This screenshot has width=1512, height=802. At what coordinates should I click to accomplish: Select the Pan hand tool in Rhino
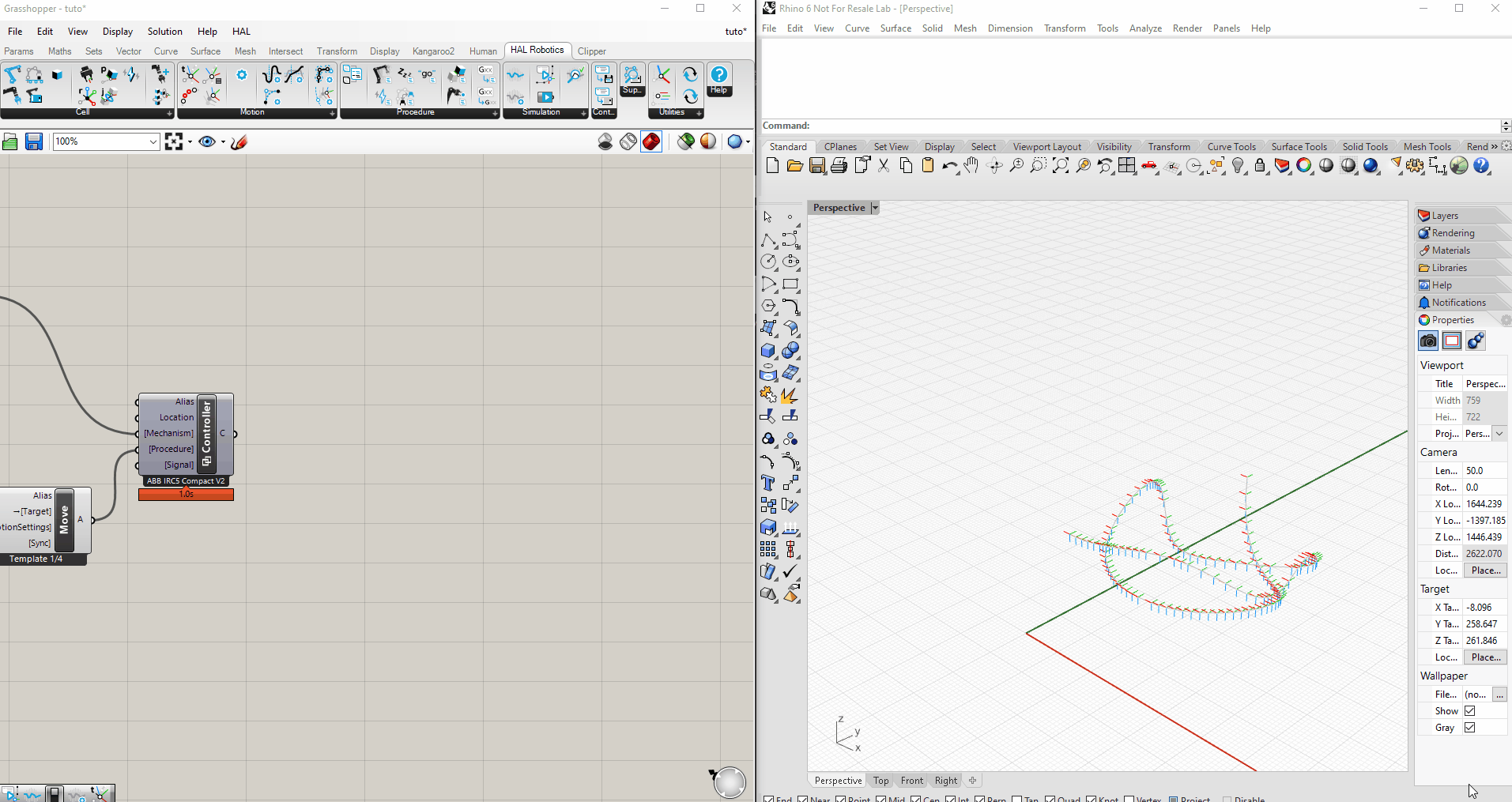point(971,165)
